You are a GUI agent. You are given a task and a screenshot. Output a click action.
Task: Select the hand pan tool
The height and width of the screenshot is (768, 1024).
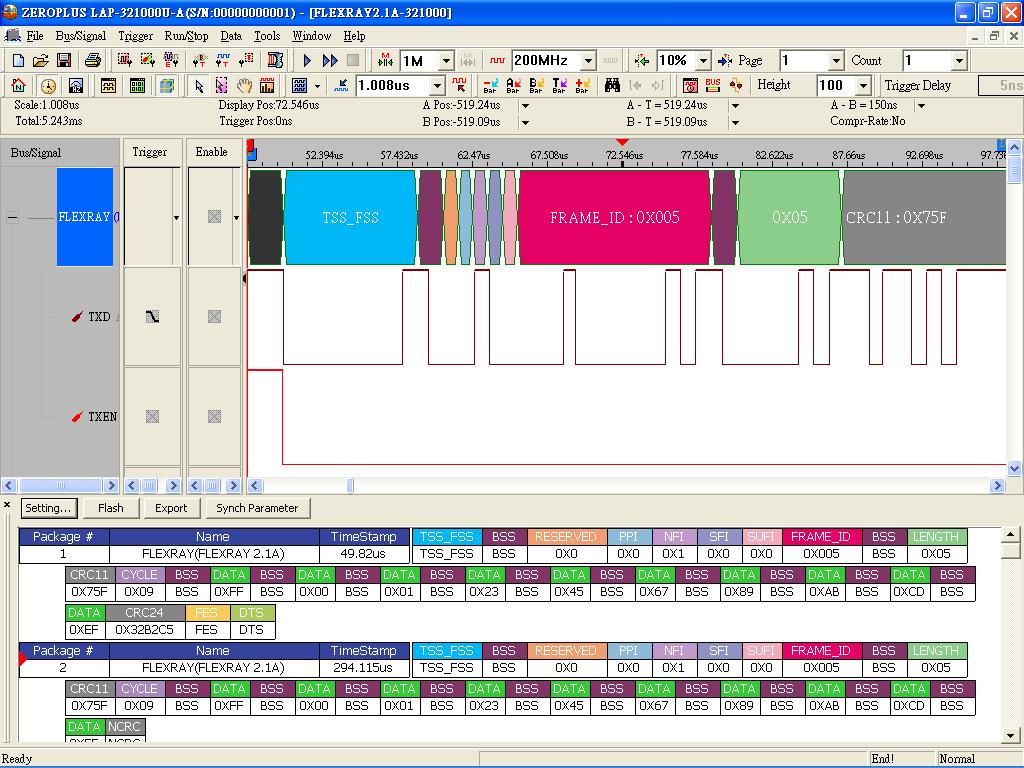coord(244,86)
